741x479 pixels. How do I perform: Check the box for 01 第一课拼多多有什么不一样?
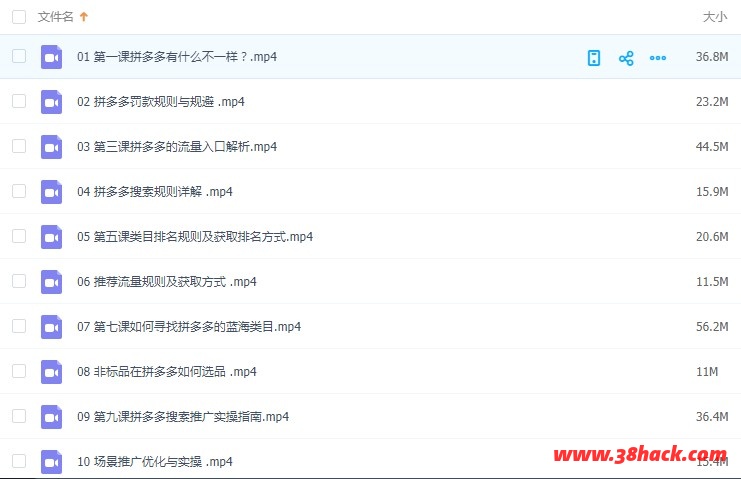[19, 56]
